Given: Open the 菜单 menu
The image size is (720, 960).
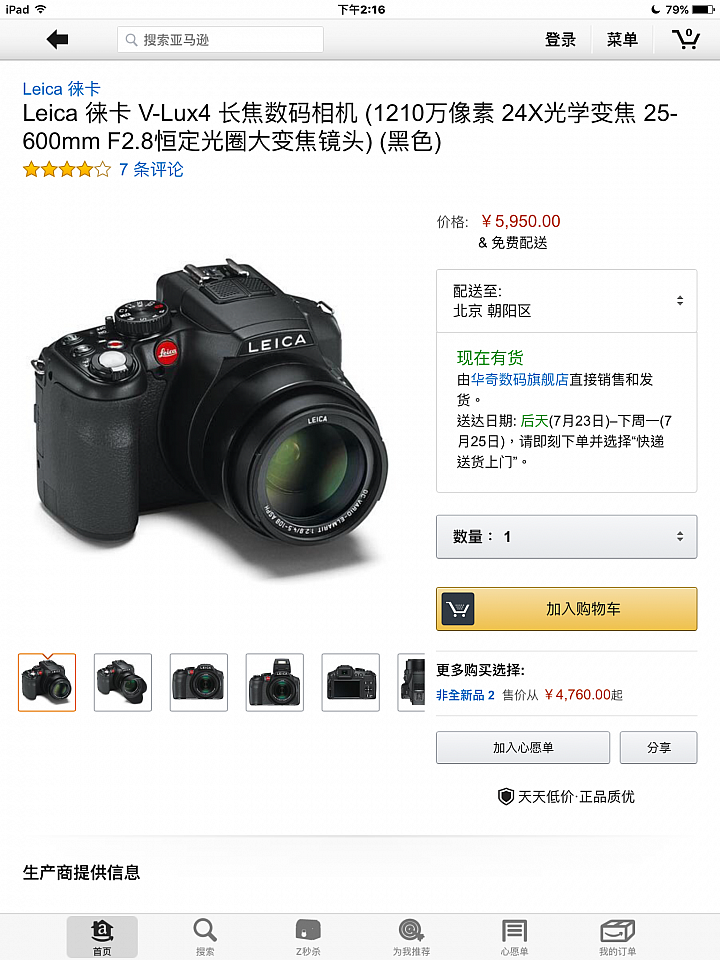Looking at the screenshot, I should pyautogui.click(x=622, y=40).
